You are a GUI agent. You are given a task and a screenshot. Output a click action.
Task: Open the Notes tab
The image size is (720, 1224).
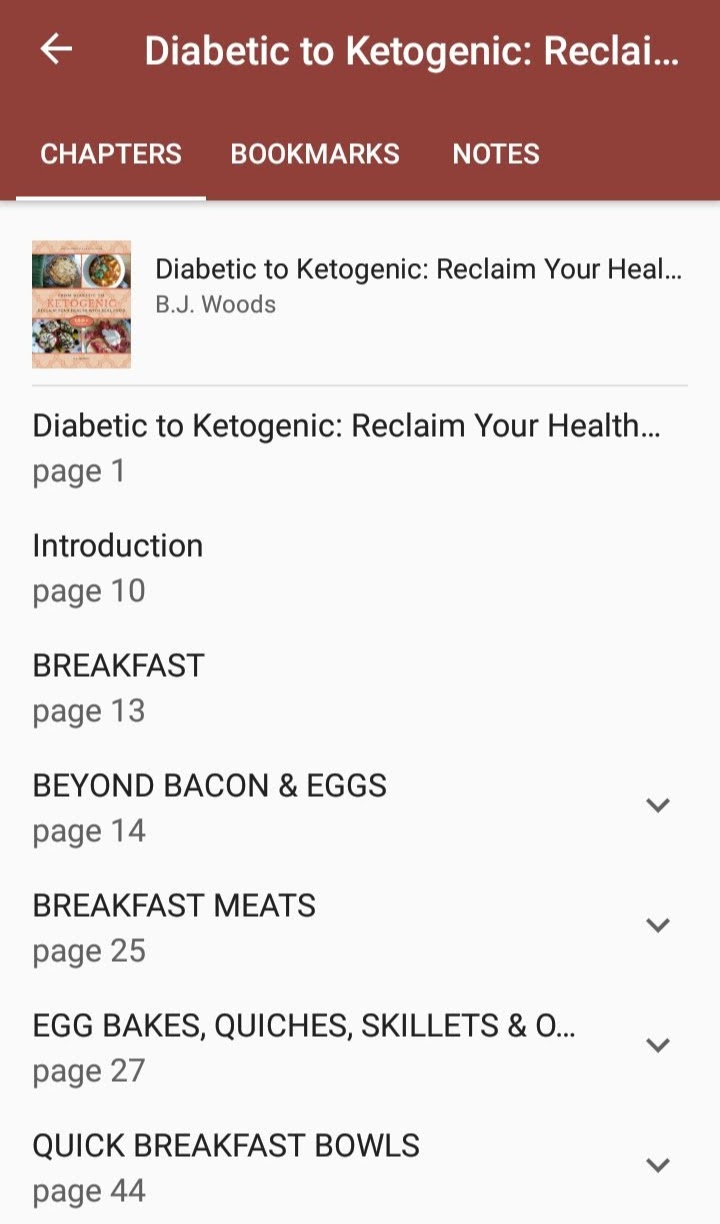(496, 154)
